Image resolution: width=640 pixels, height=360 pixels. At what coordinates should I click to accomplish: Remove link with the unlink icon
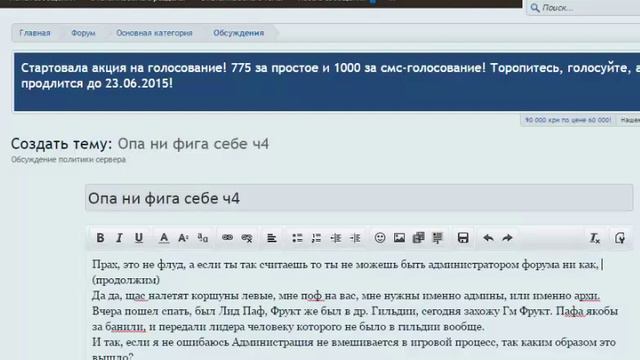(247, 238)
